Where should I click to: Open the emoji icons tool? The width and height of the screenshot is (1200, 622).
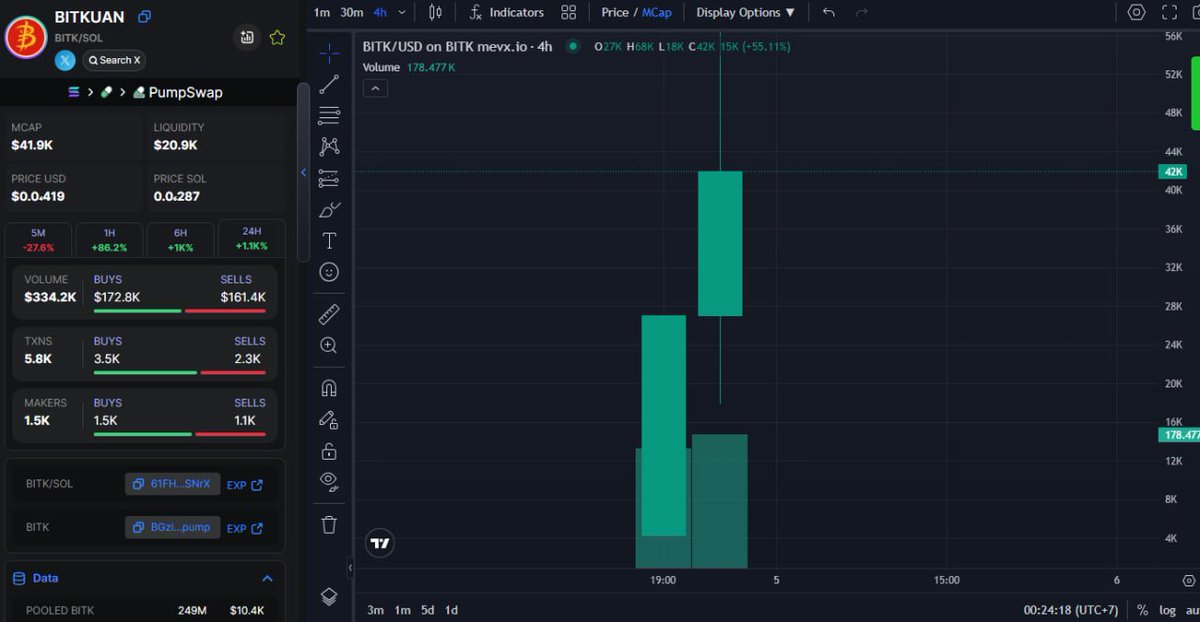329,272
